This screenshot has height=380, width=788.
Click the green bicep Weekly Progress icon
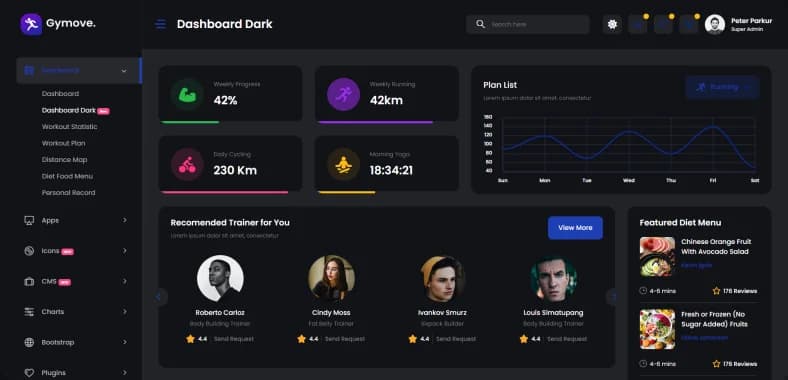click(x=187, y=94)
